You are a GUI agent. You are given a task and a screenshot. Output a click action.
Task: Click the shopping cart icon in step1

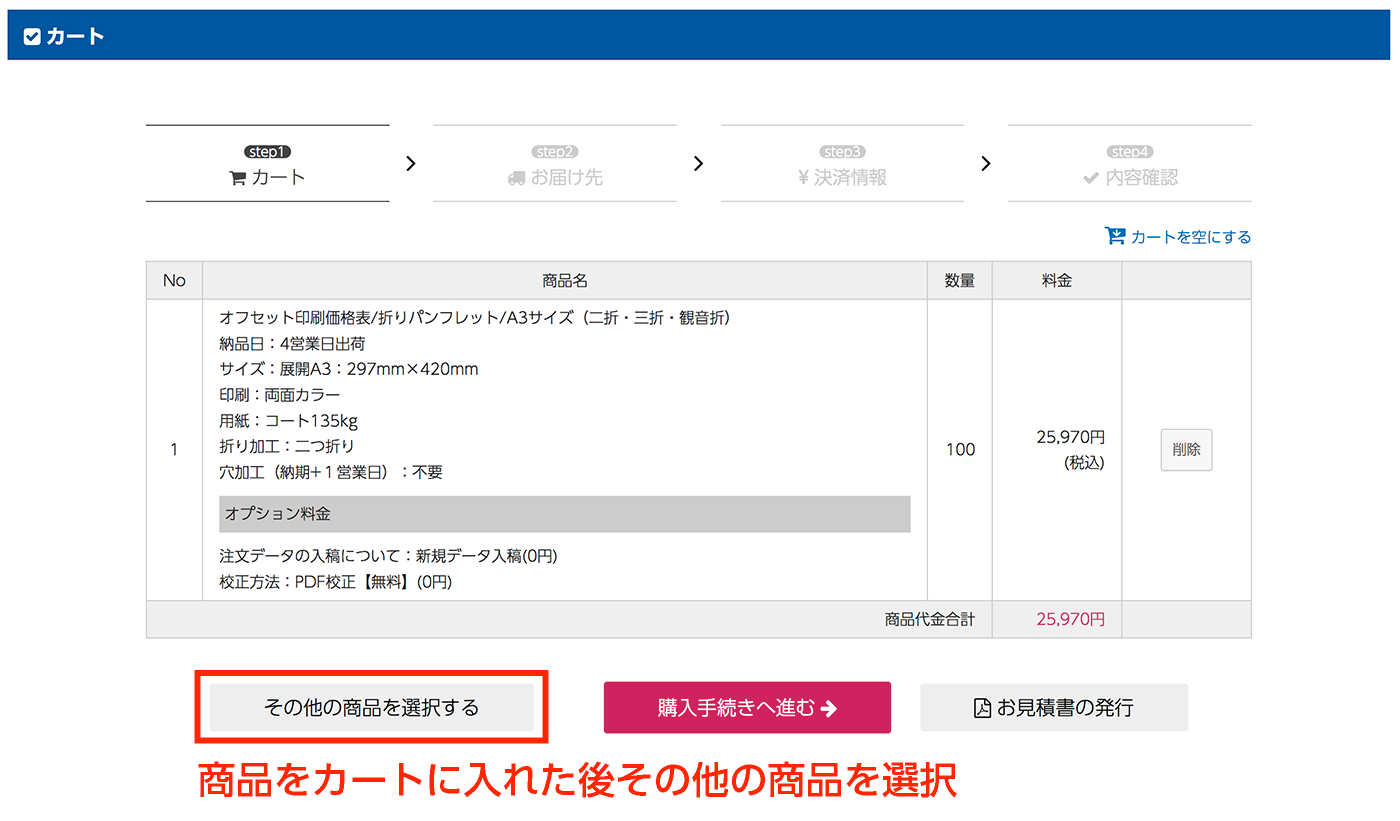pyautogui.click(x=236, y=176)
